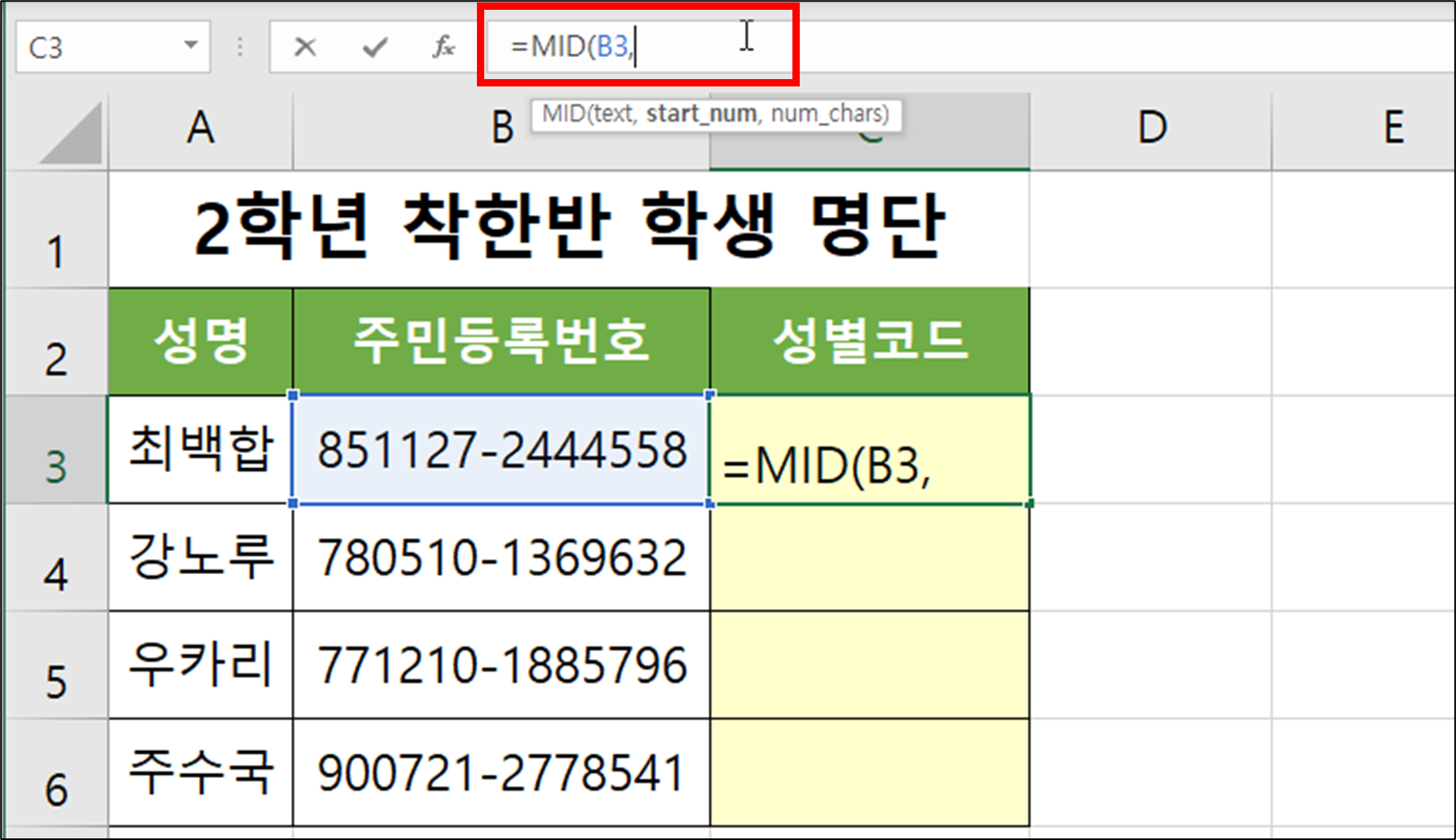This screenshot has width=1456, height=840.
Task: Select column header D
Action: tap(1149, 129)
